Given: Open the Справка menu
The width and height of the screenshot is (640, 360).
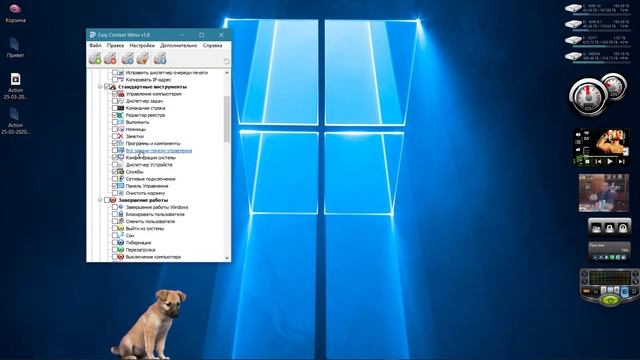Looking at the screenshot, I should click(212, 45).
